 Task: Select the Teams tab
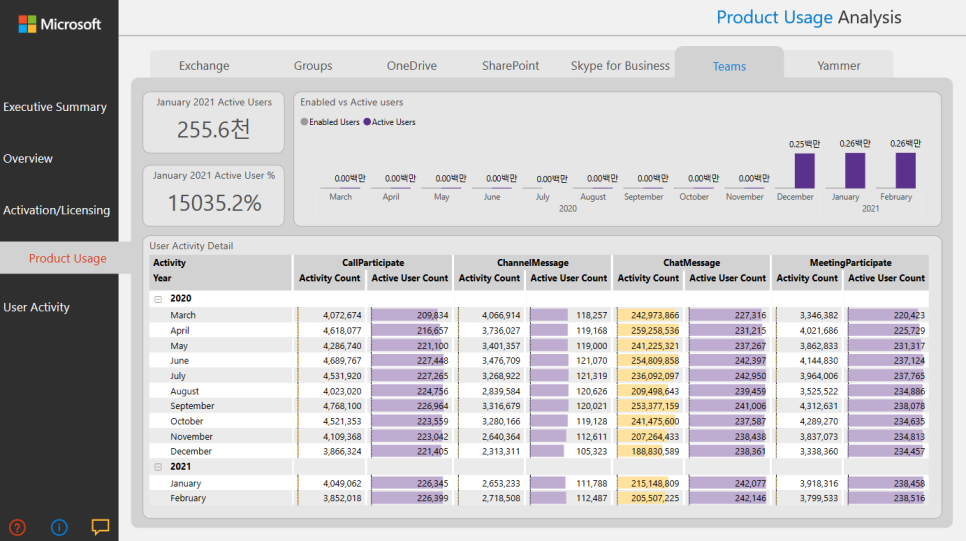coord(729,66)
